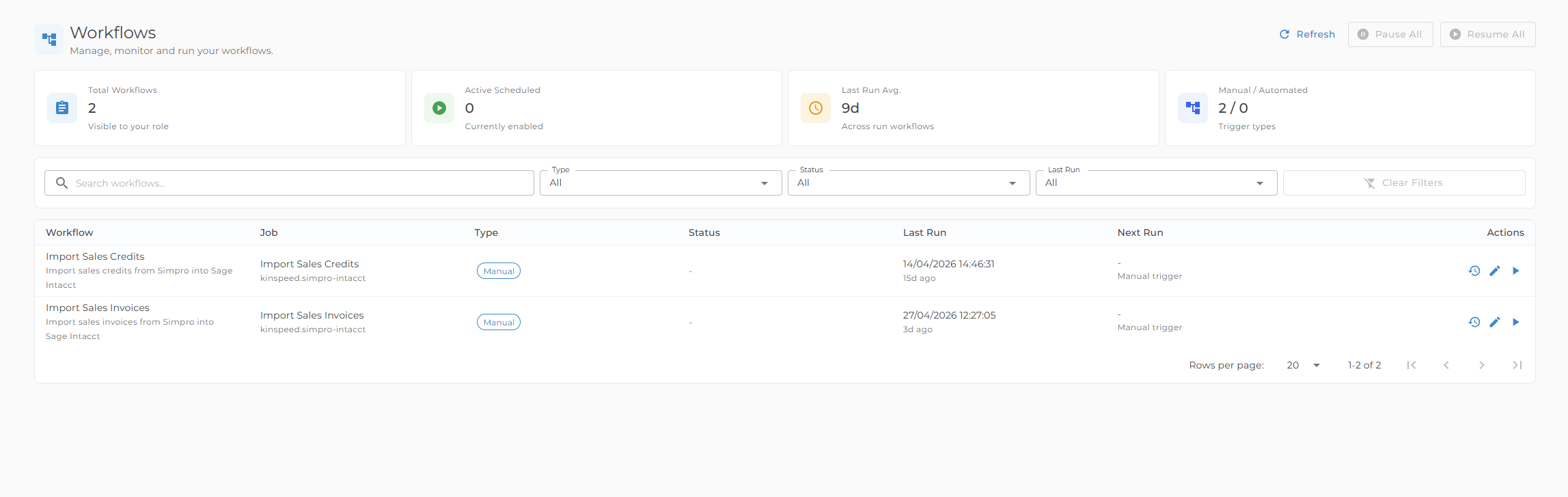Click the Active Scheduled play icon

pos(439,108)
